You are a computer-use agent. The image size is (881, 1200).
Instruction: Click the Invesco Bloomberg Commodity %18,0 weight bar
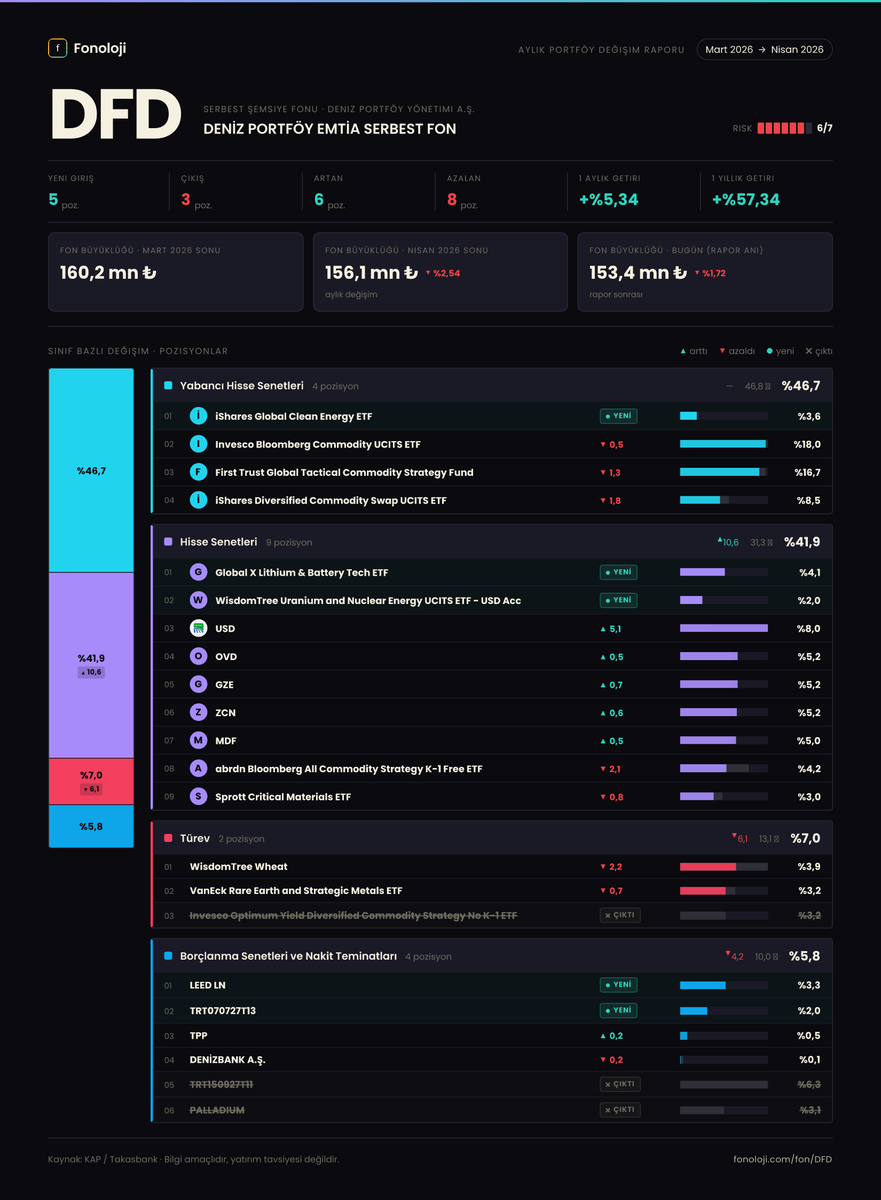click(x=724, y=444)
